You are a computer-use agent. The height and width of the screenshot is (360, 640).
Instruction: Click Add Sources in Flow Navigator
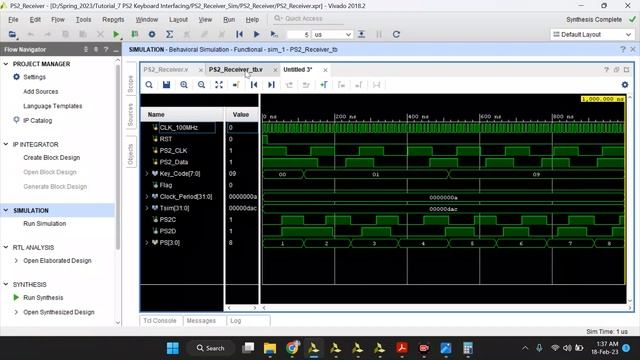click(41, 91)
